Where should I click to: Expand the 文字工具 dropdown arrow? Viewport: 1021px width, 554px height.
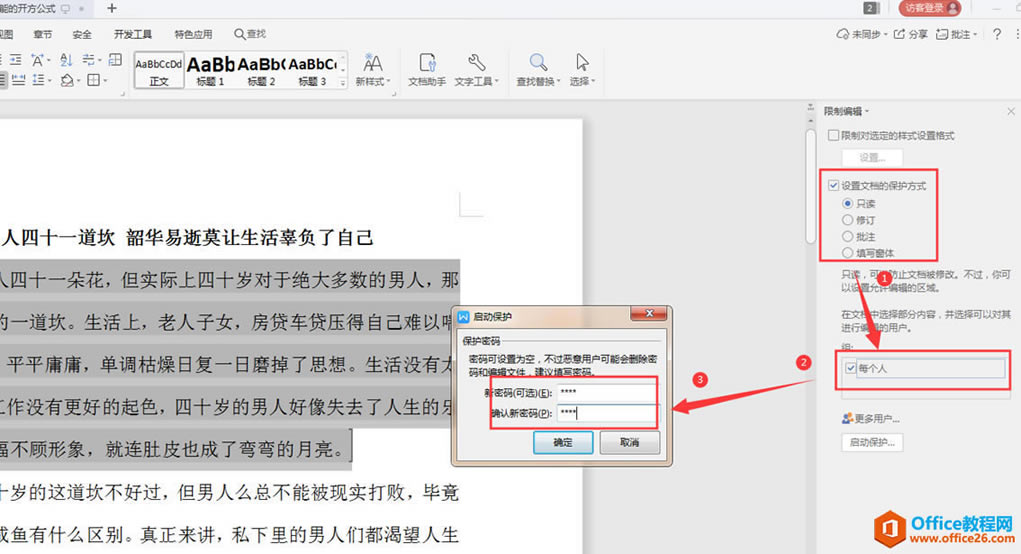click(x=497, y=81)
